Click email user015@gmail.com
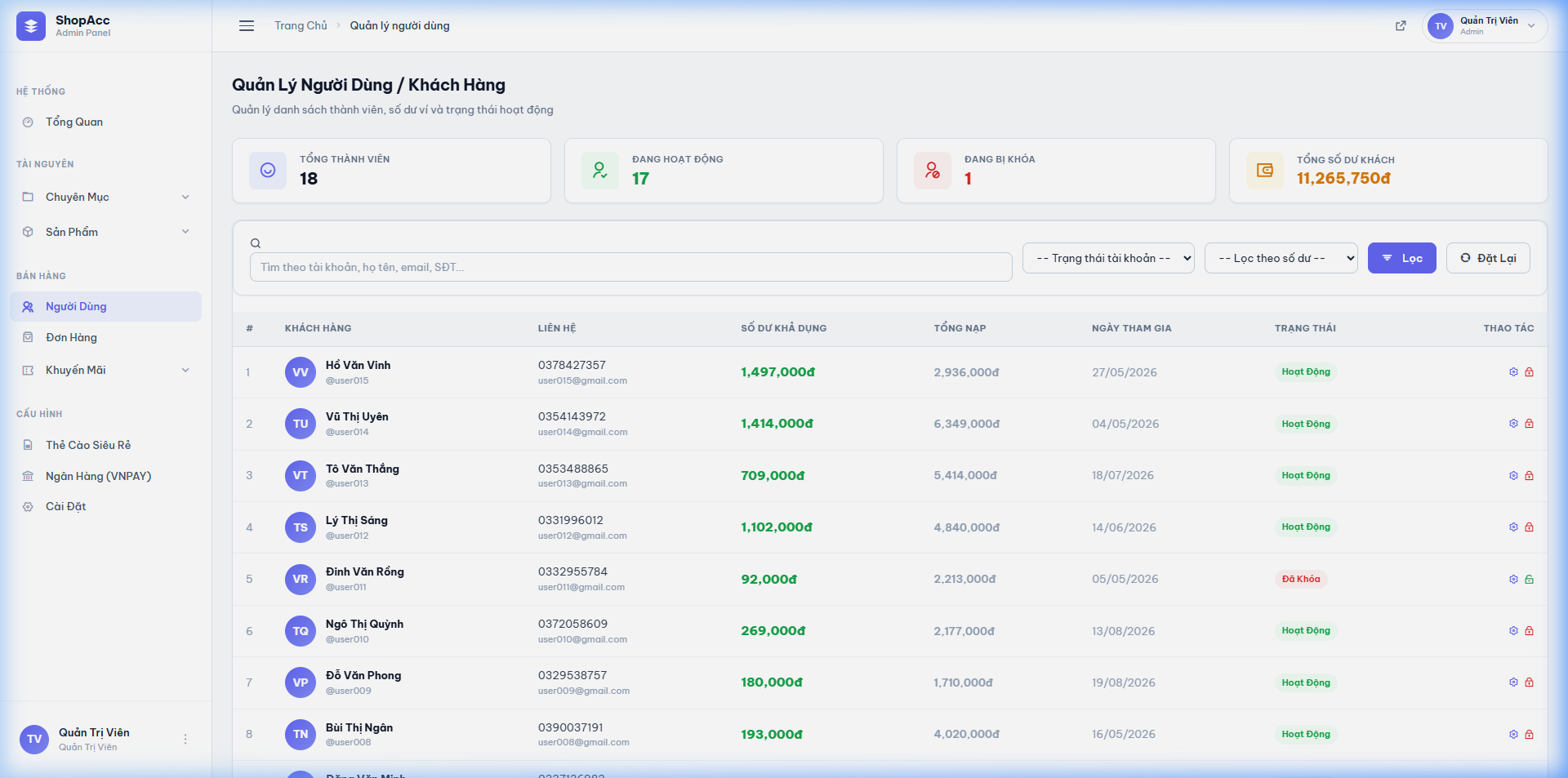This screenshot has width=1568, height=778. [582, 380]
